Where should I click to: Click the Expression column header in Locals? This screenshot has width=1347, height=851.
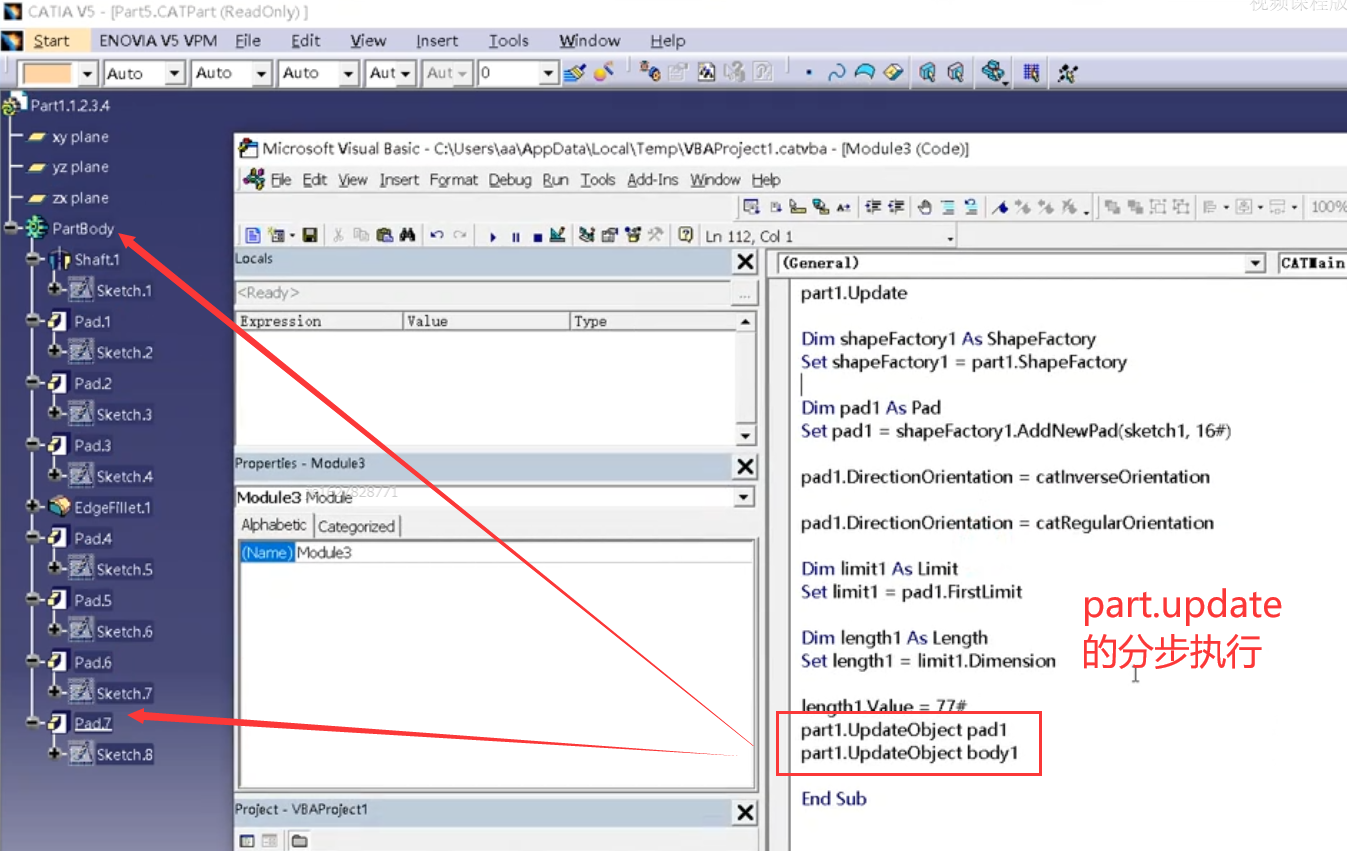(319, 321)
